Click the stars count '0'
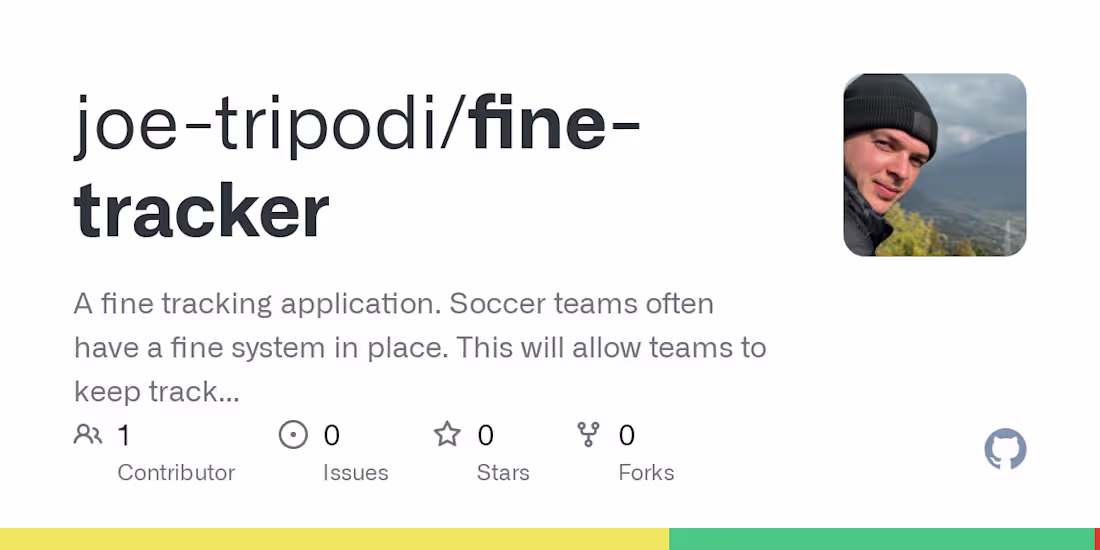 pyautogui.click(x=486, y=435)
